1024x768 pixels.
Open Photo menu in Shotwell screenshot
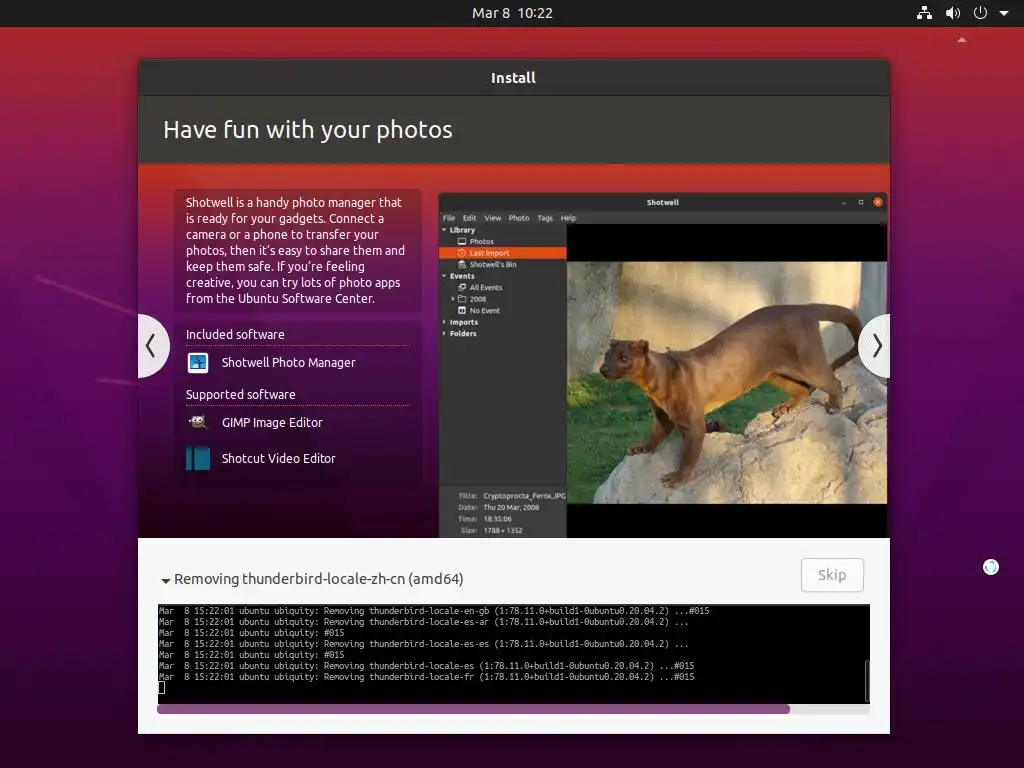[519, 218]
